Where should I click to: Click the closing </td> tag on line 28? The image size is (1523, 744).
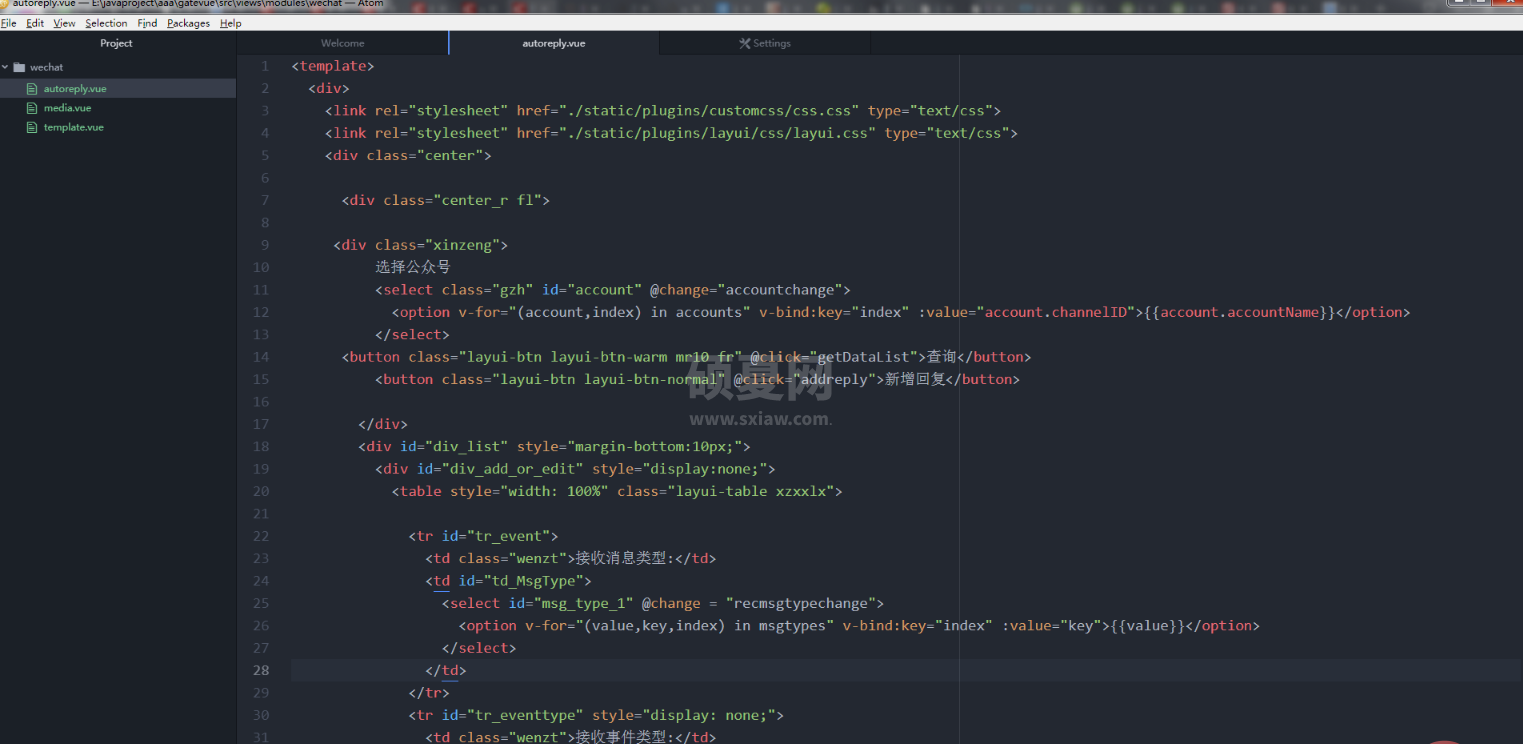pos(446,670)
